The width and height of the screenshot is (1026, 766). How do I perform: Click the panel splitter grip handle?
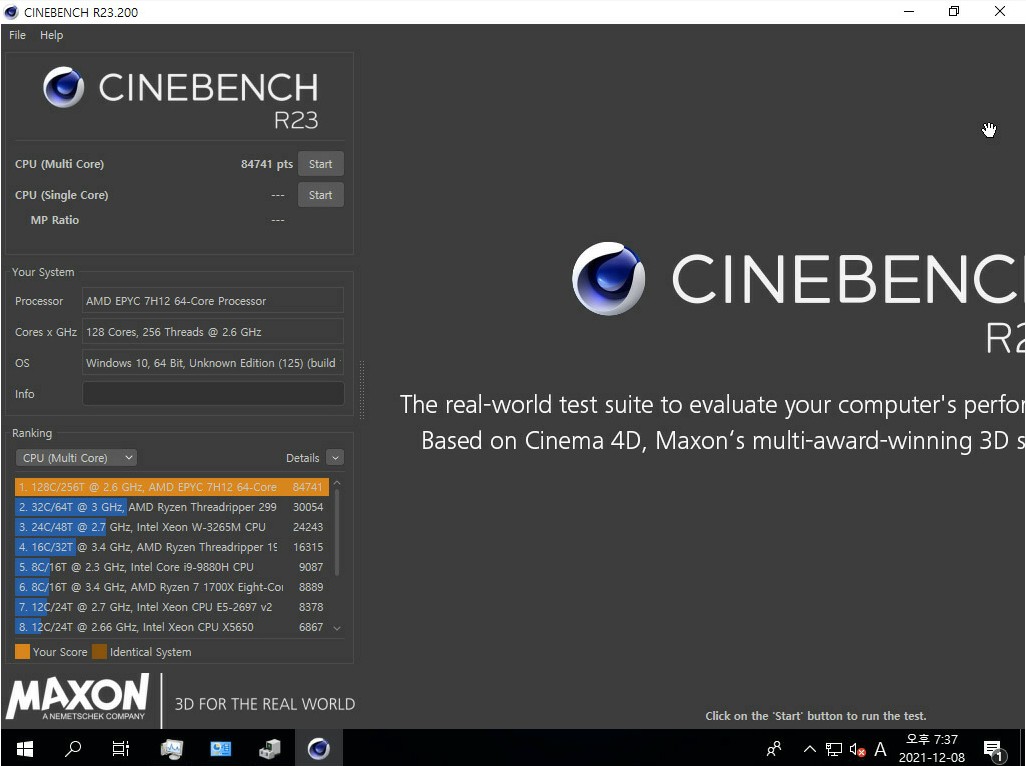[362, 389]
